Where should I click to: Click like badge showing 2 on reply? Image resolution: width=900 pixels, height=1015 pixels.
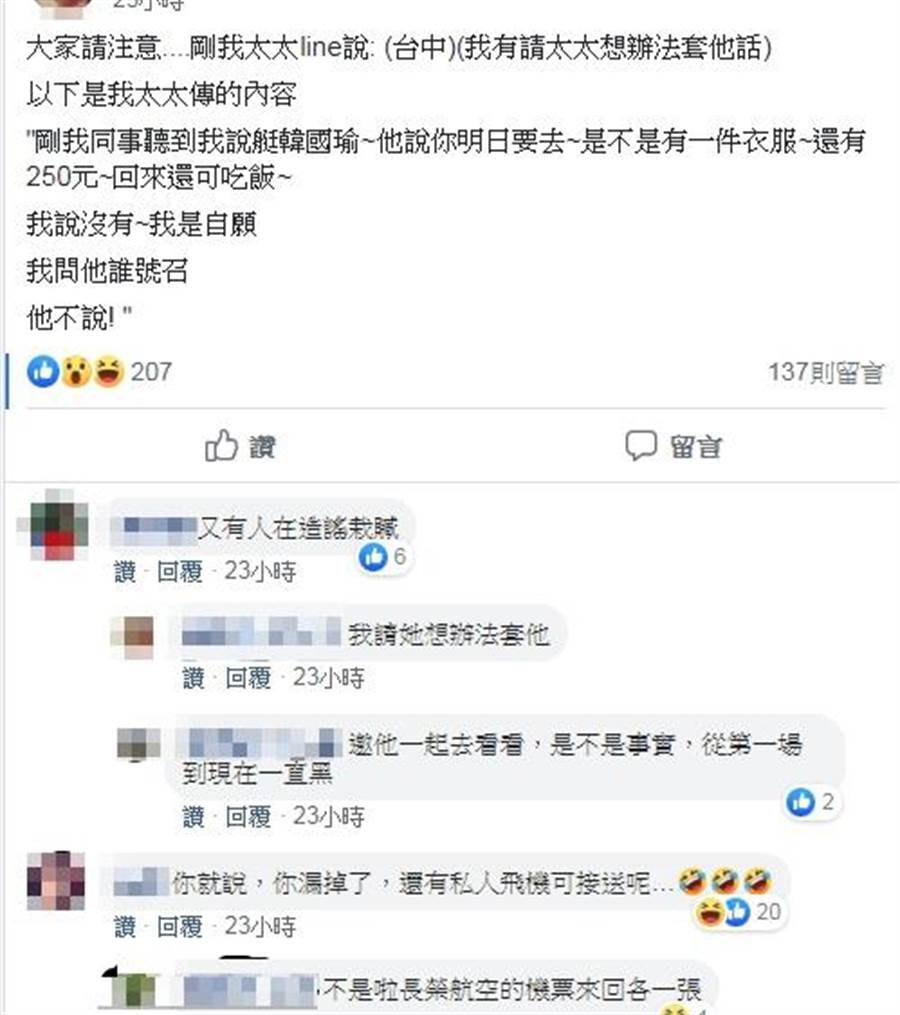pyautogui.click(x=811, y=802)
